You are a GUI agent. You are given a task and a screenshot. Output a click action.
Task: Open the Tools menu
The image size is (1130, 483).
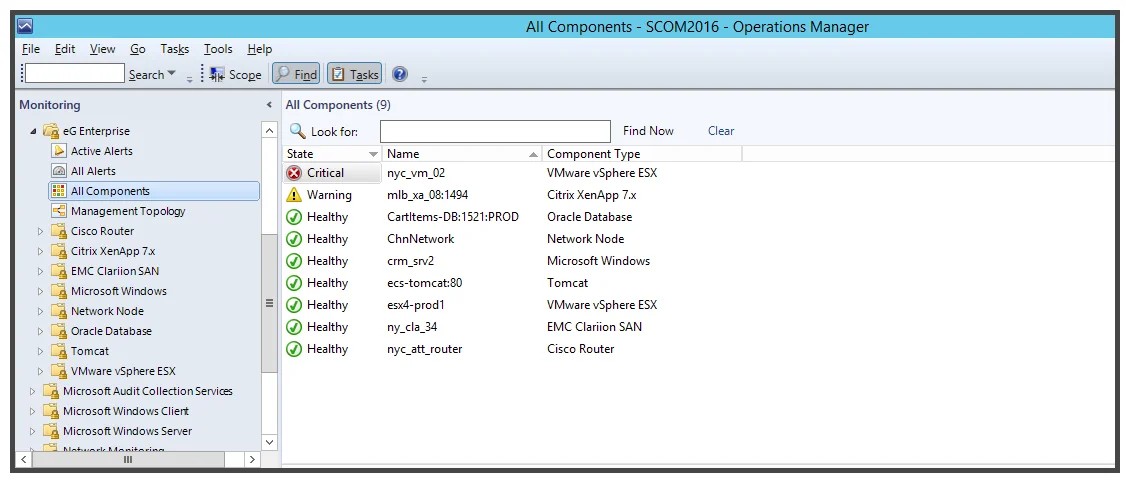218,49
